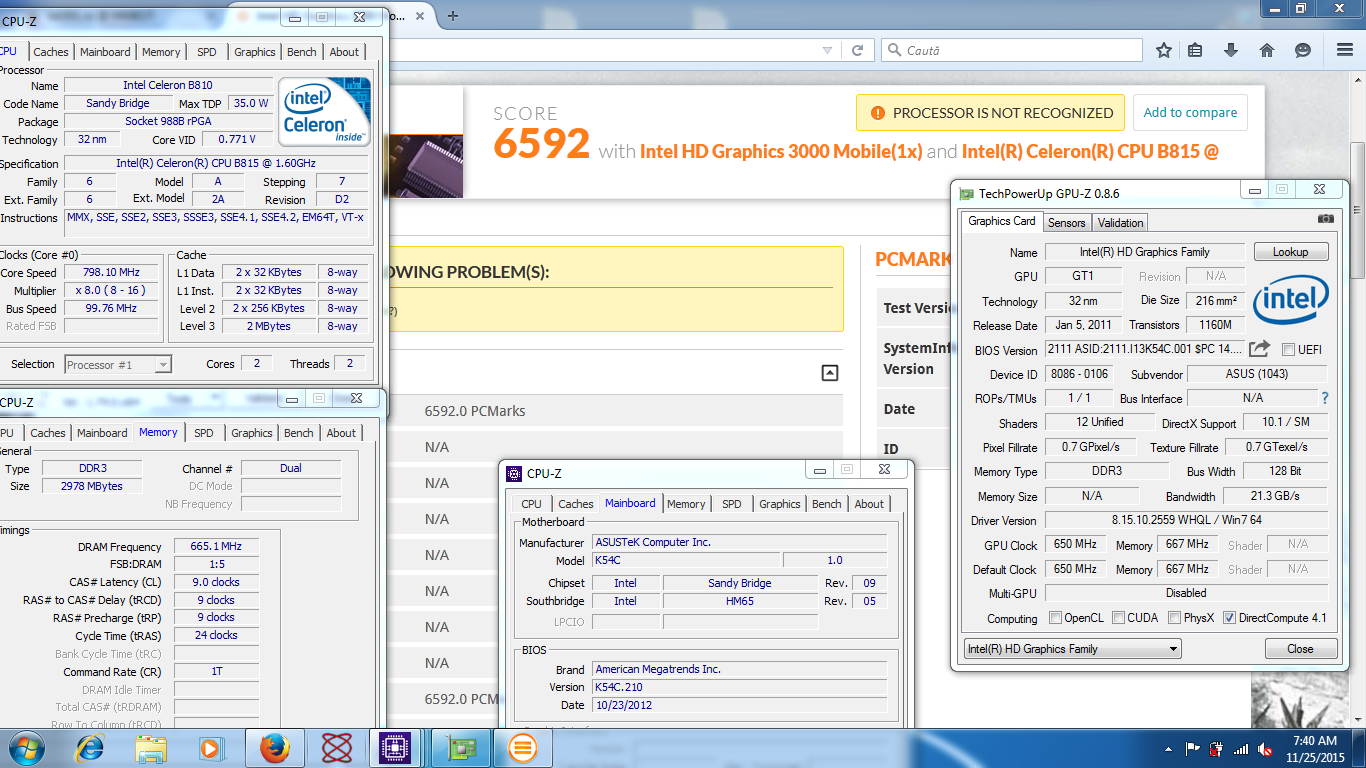Click Southbridge HM65 value
The width and height of the screenshot is (1366, 768).
(739, 601)
